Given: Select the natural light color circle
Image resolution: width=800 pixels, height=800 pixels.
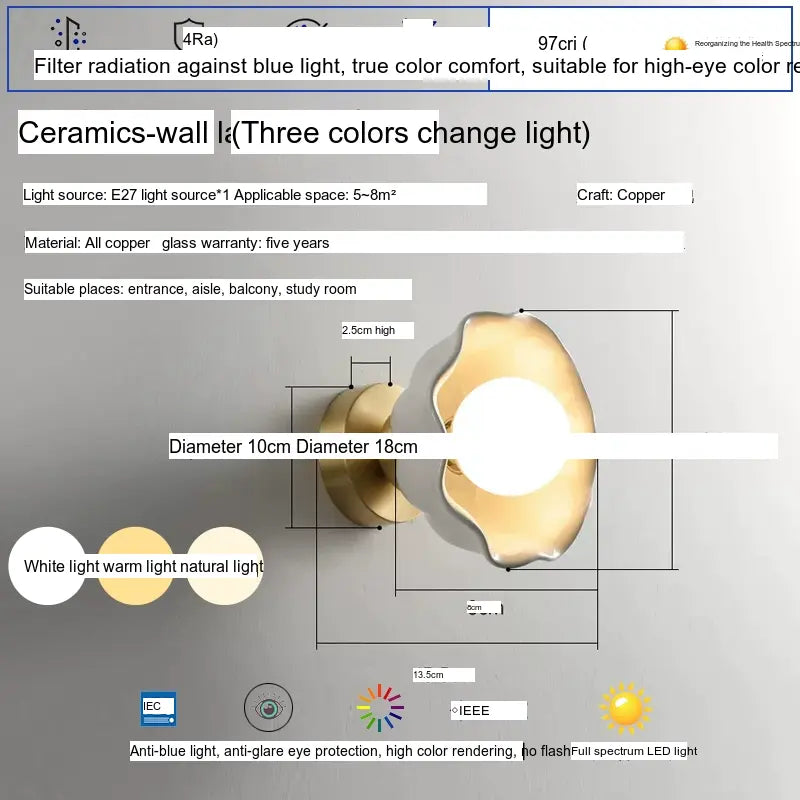Looking at the screenshot, I should point(225,566).
